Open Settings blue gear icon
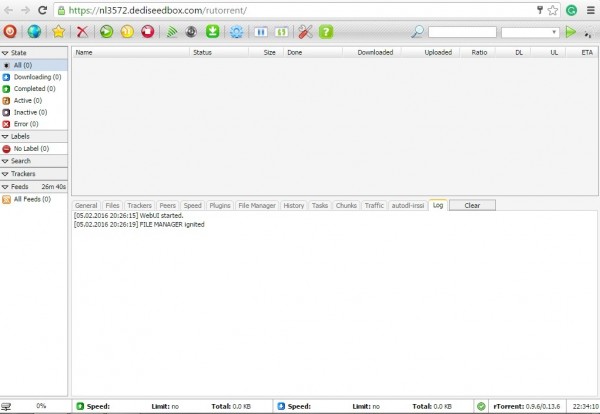 (x=236, y=32)
